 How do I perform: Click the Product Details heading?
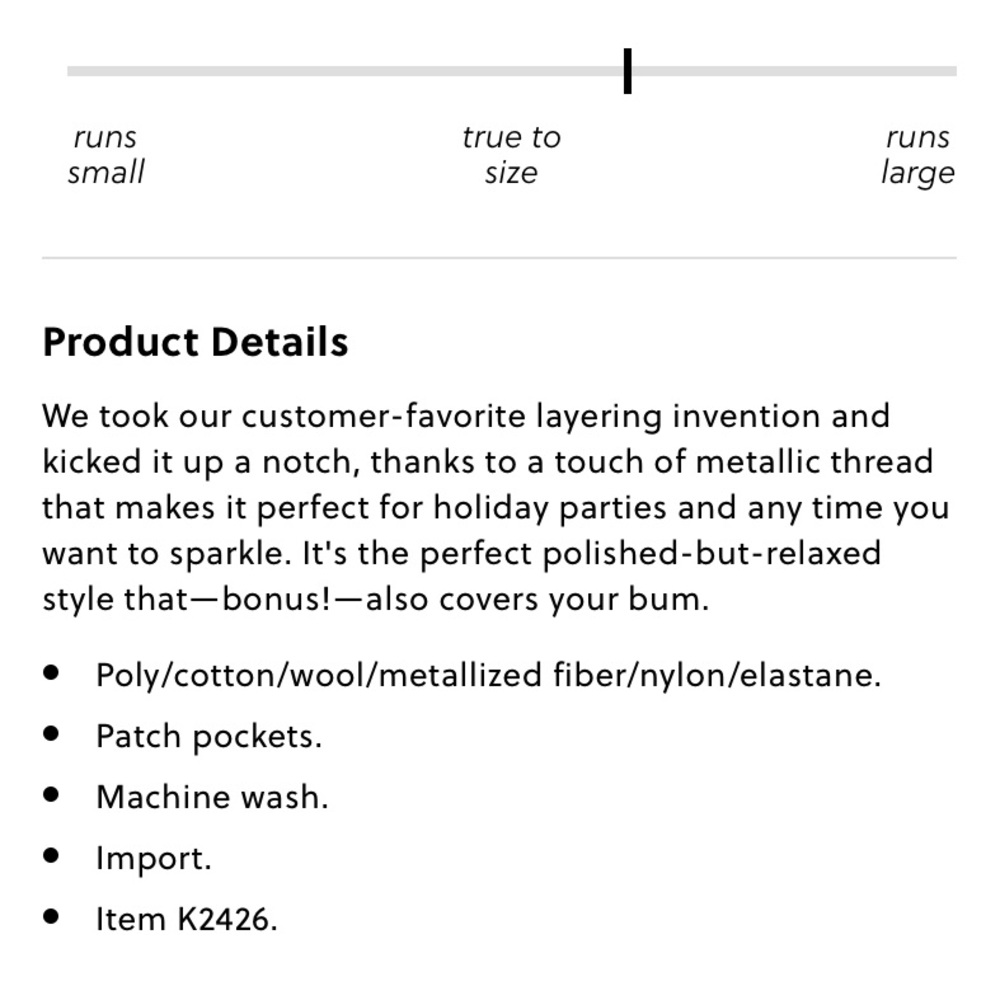point(195,342)
